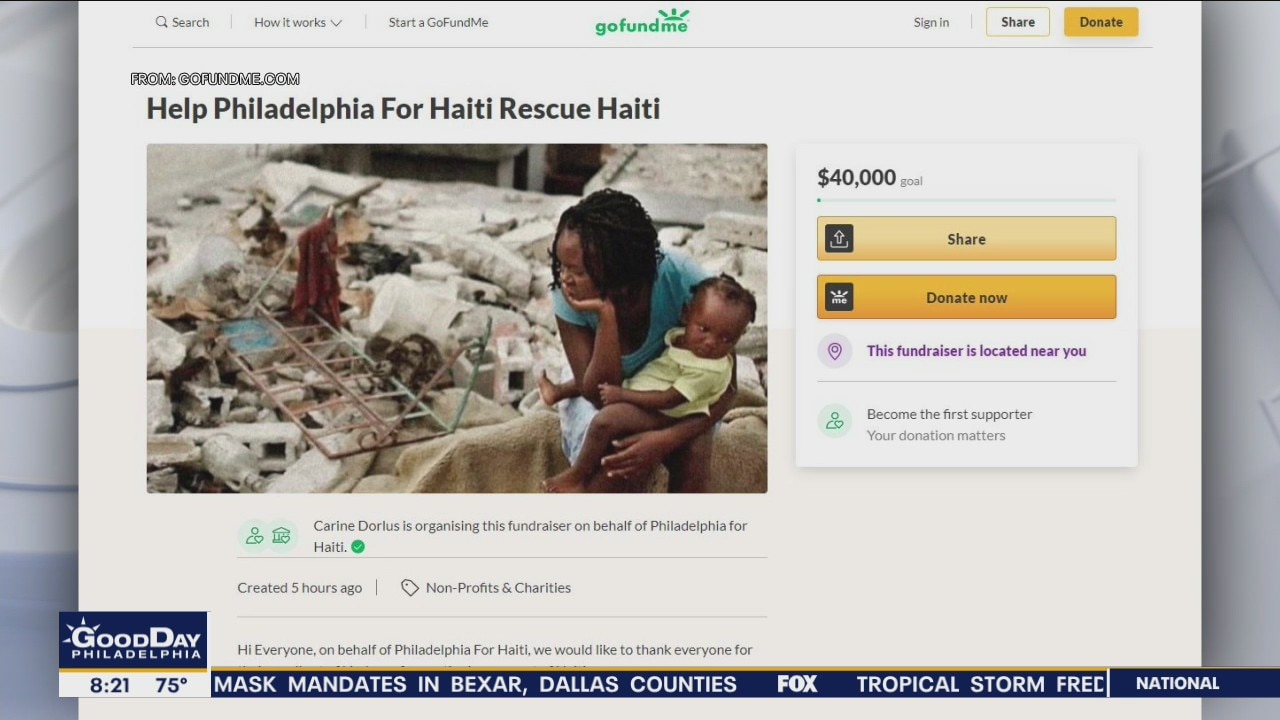Image resolution: width=1280 pixels, height=720 pixels.
Task: Click the charity building icon
Action: 281,536
